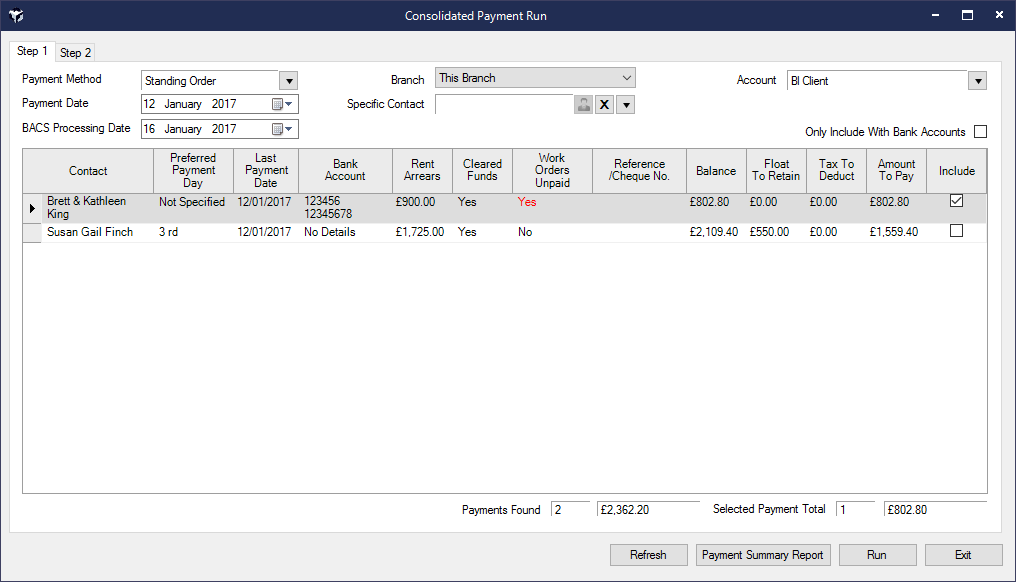Click the Specific Contact input field

pyautogui.click(x=503, y=104)
